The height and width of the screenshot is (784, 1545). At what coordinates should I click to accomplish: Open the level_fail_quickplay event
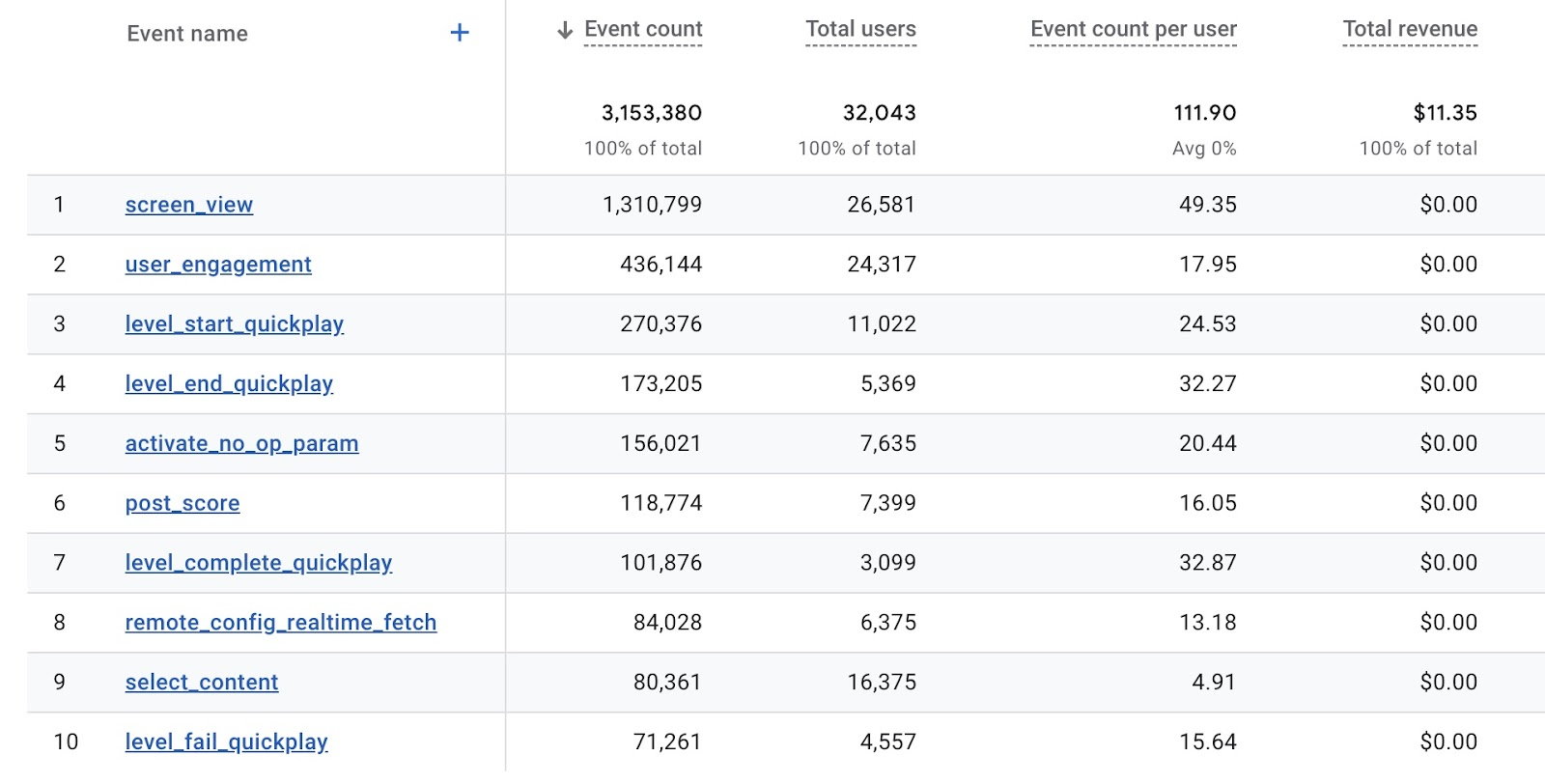[227, 742]
